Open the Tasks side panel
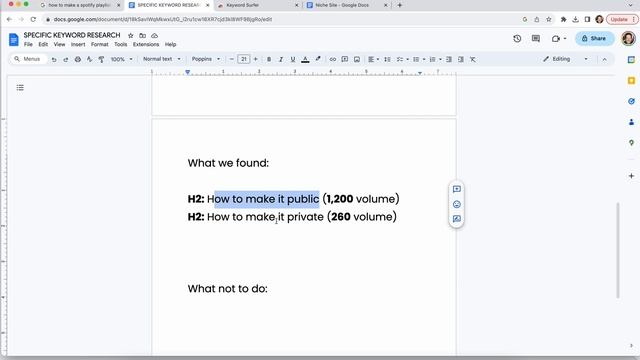Screen dimensions: 640x360 (631, 101)
